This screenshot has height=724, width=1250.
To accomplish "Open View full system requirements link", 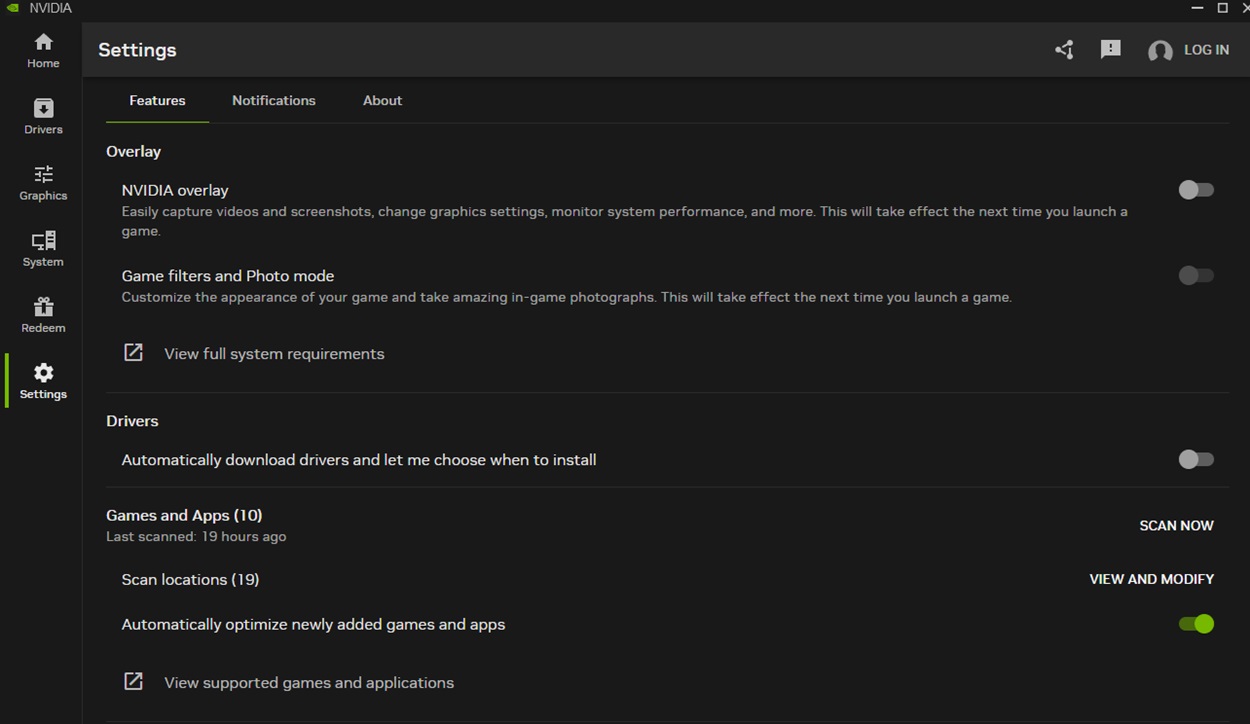I will 273,354.
